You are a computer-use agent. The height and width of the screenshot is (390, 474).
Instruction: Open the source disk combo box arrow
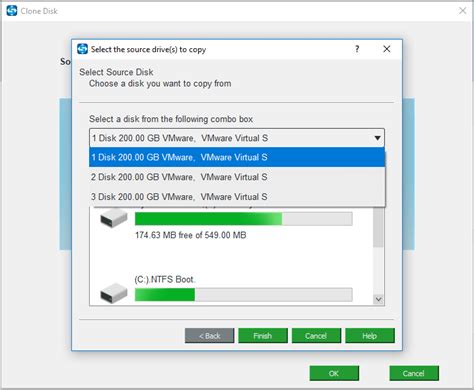tap(377, 138)
